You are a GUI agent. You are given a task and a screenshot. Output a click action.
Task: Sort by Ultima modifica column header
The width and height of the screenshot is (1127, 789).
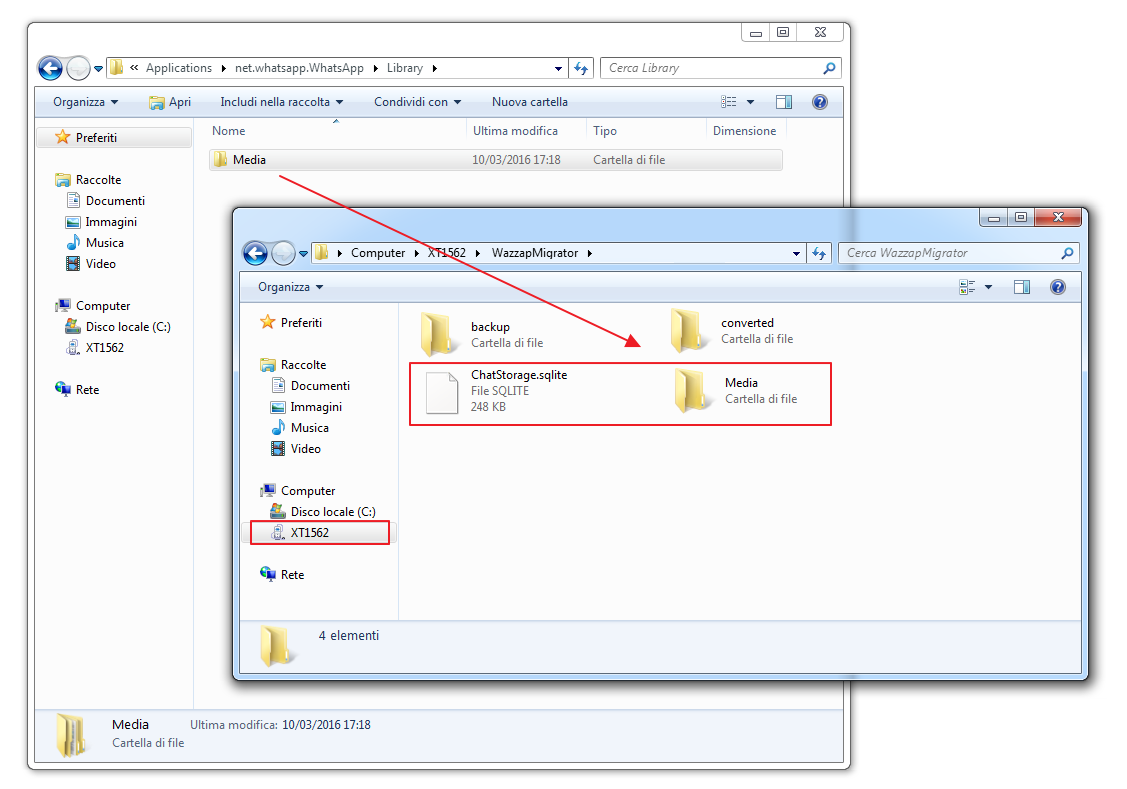click(515, 131)
